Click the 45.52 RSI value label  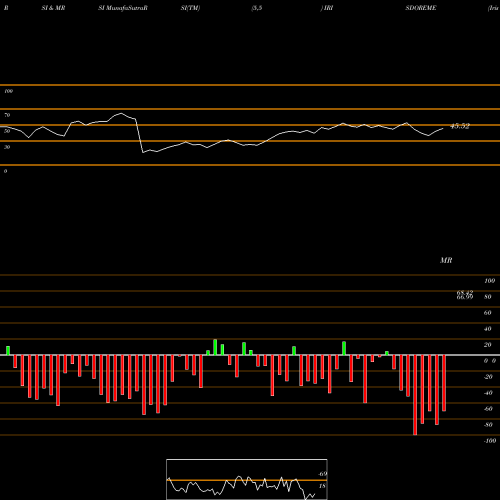(x=460, y=126)
